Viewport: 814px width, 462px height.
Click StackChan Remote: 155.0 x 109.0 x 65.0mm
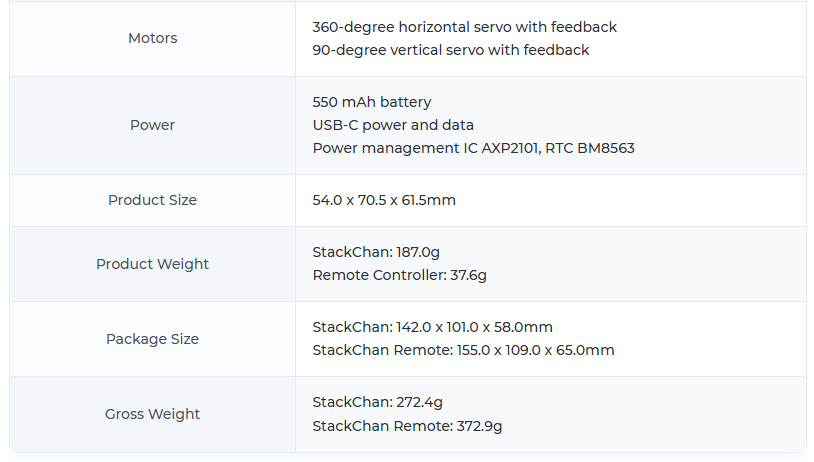click(463, 350)
